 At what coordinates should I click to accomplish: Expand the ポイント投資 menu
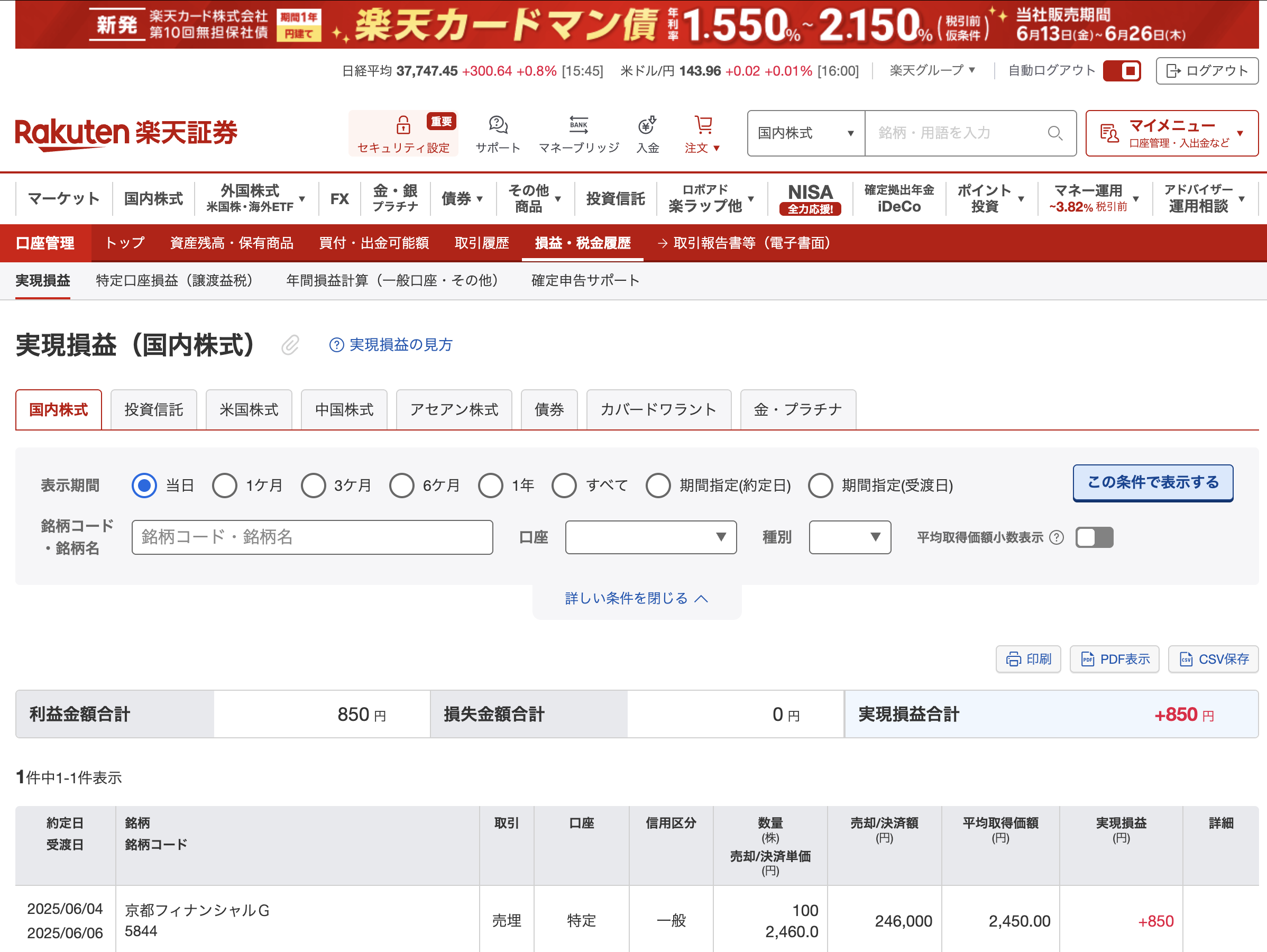990,198
